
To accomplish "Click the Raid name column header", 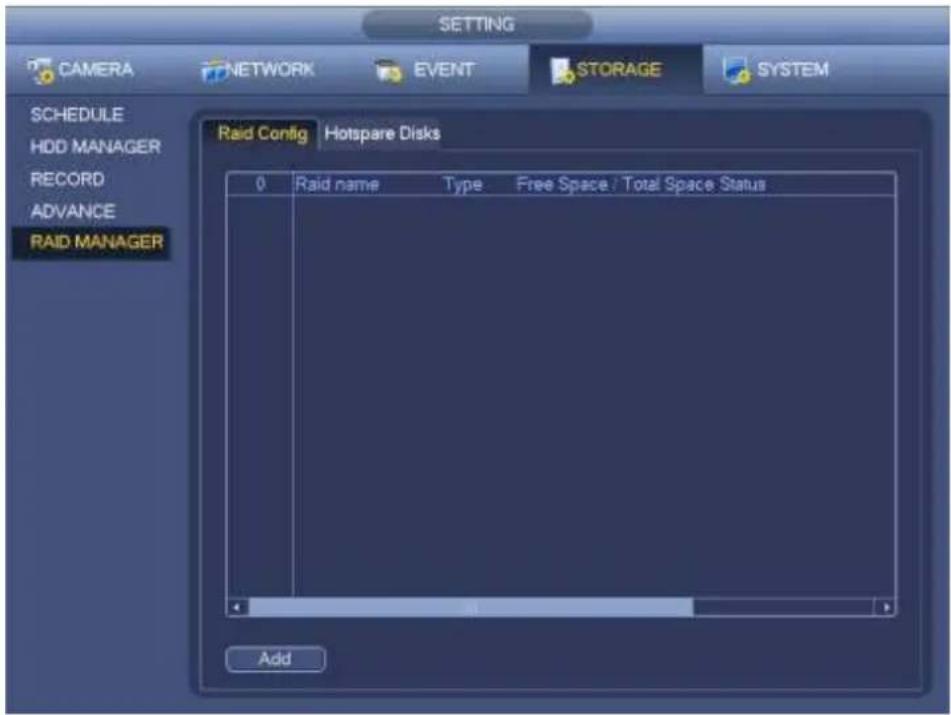I will 337,184.
